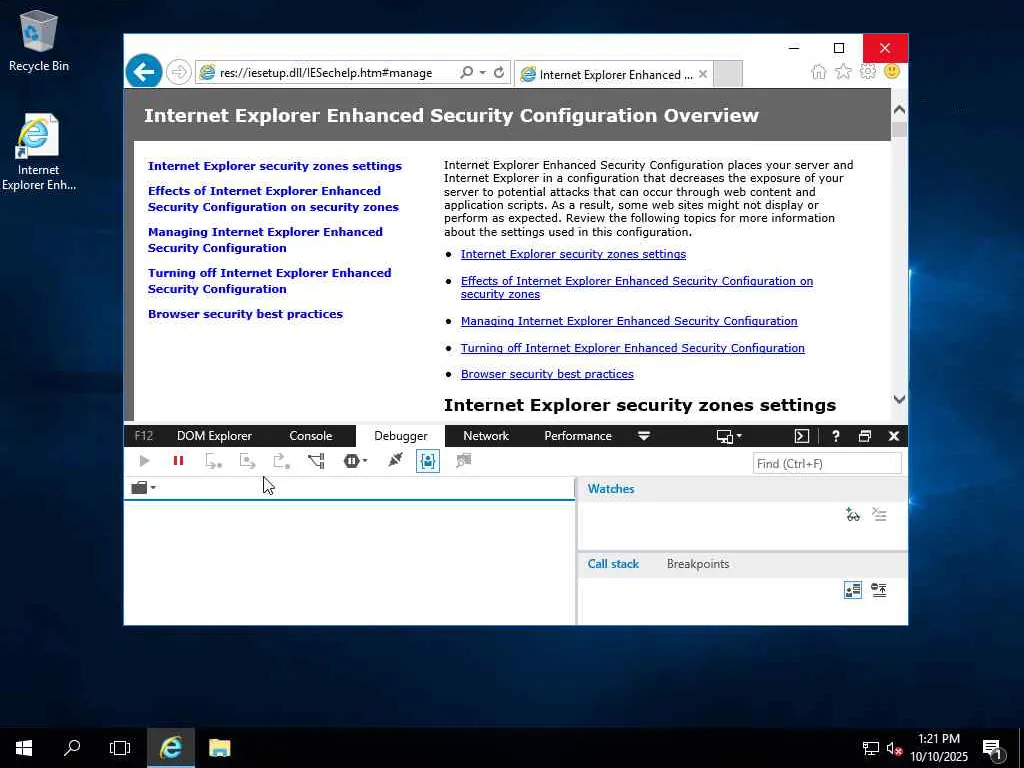Open the Windows Start menu
Screen dimensions: 1024x768
[24, 748]
